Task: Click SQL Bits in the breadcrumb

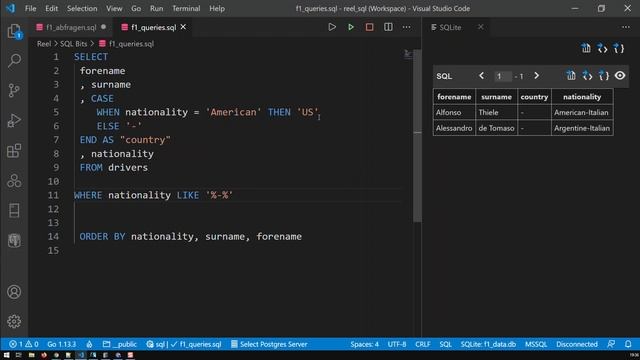Action: (73, 44)
